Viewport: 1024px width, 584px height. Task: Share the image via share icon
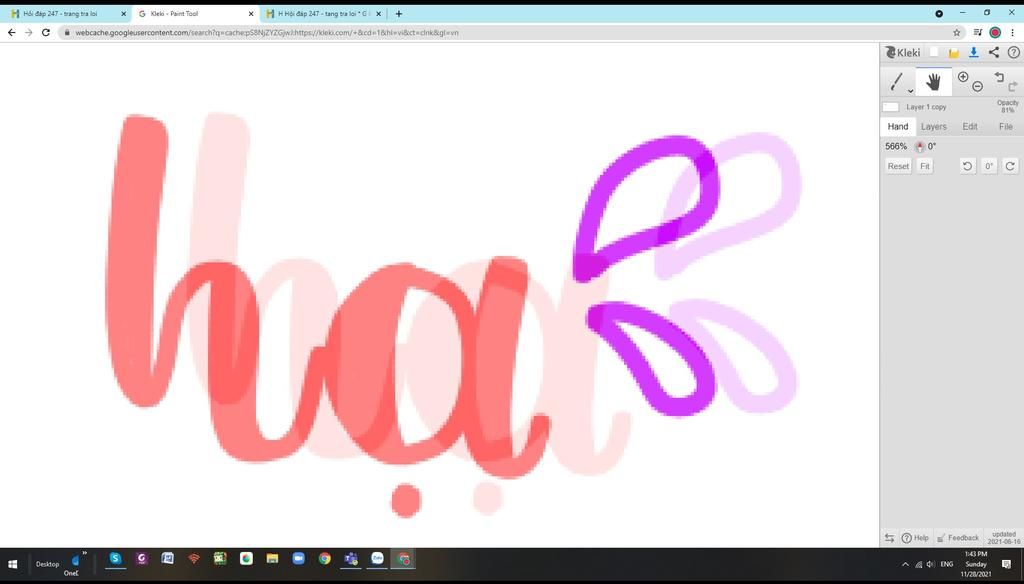pyautogui.click(x=993, y=52)
